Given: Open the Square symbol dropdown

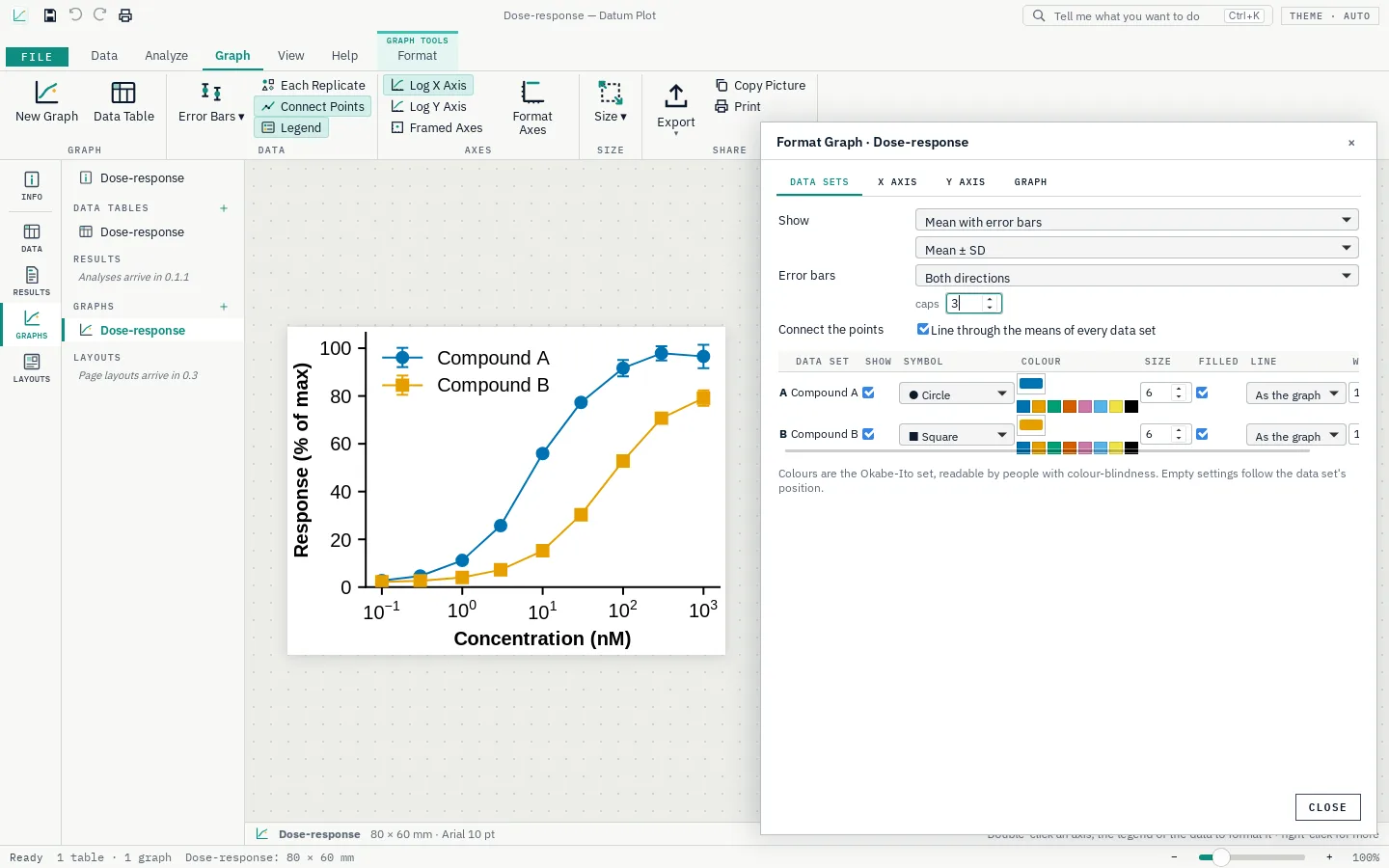Looking at the screenshot, I should tap(956, 436).
